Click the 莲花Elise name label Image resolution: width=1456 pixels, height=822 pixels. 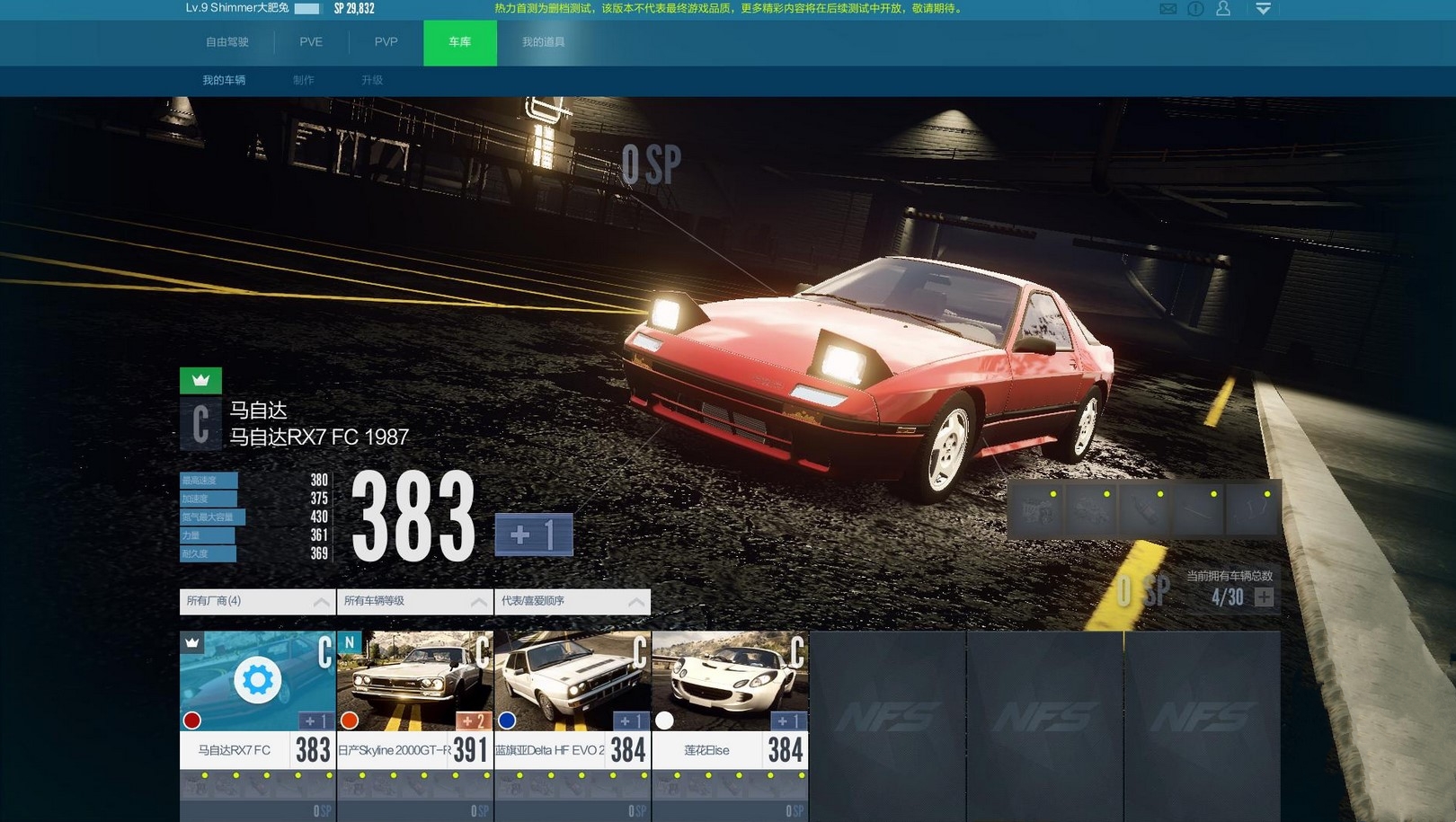click(706, 750)
